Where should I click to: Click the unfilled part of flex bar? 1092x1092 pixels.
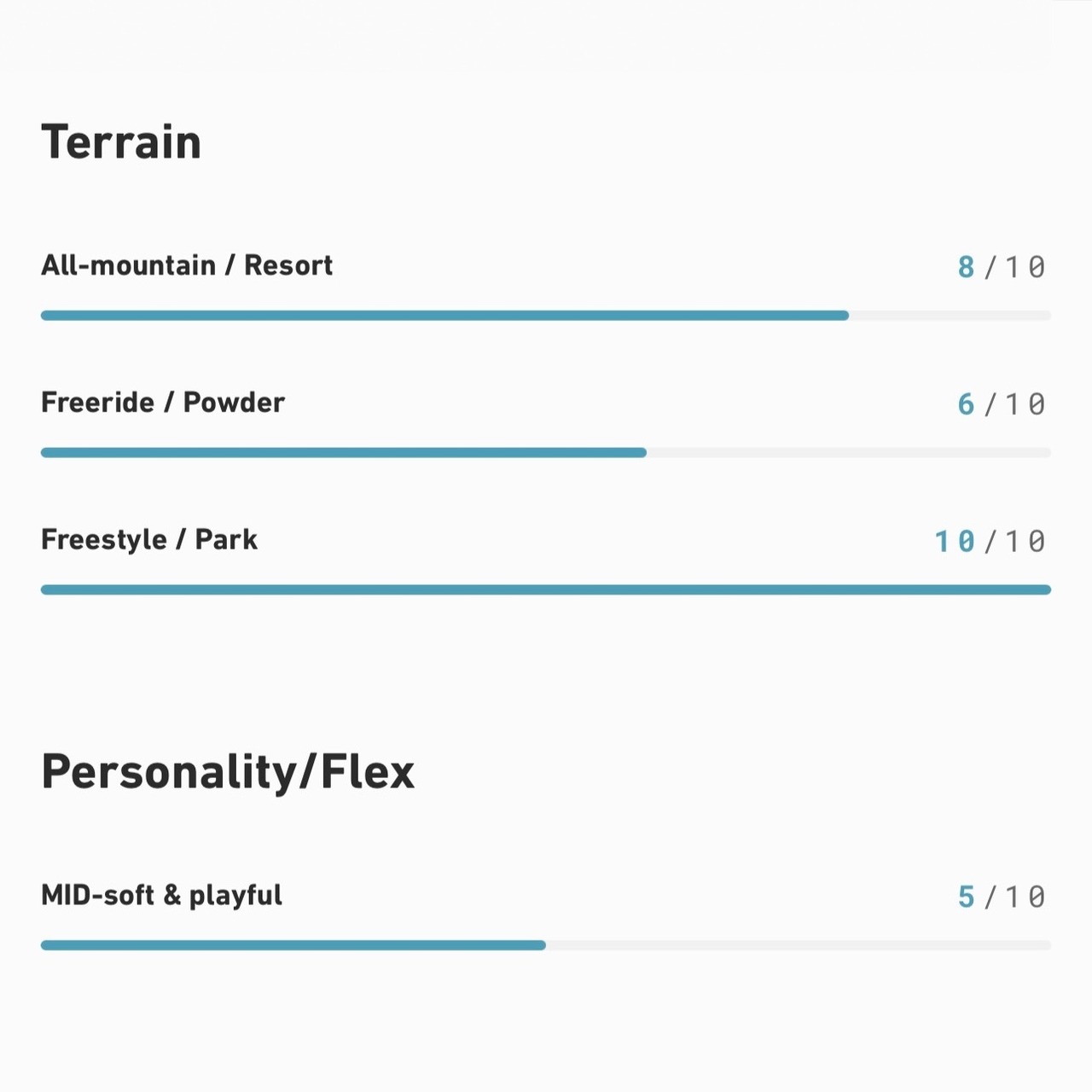799,945
